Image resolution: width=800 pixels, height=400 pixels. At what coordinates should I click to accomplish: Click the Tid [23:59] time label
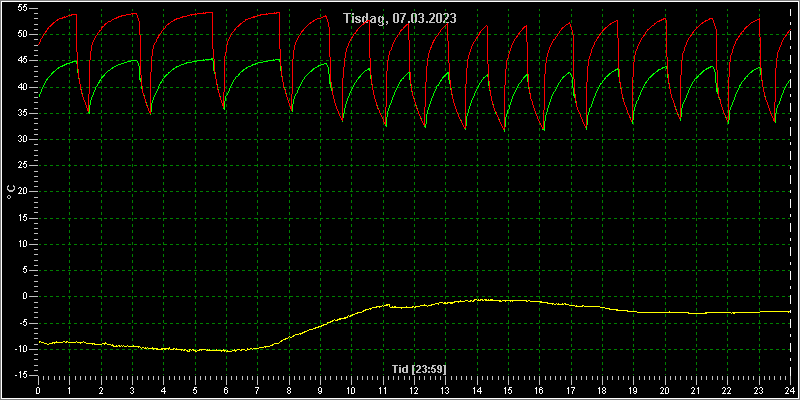[419, 368]
